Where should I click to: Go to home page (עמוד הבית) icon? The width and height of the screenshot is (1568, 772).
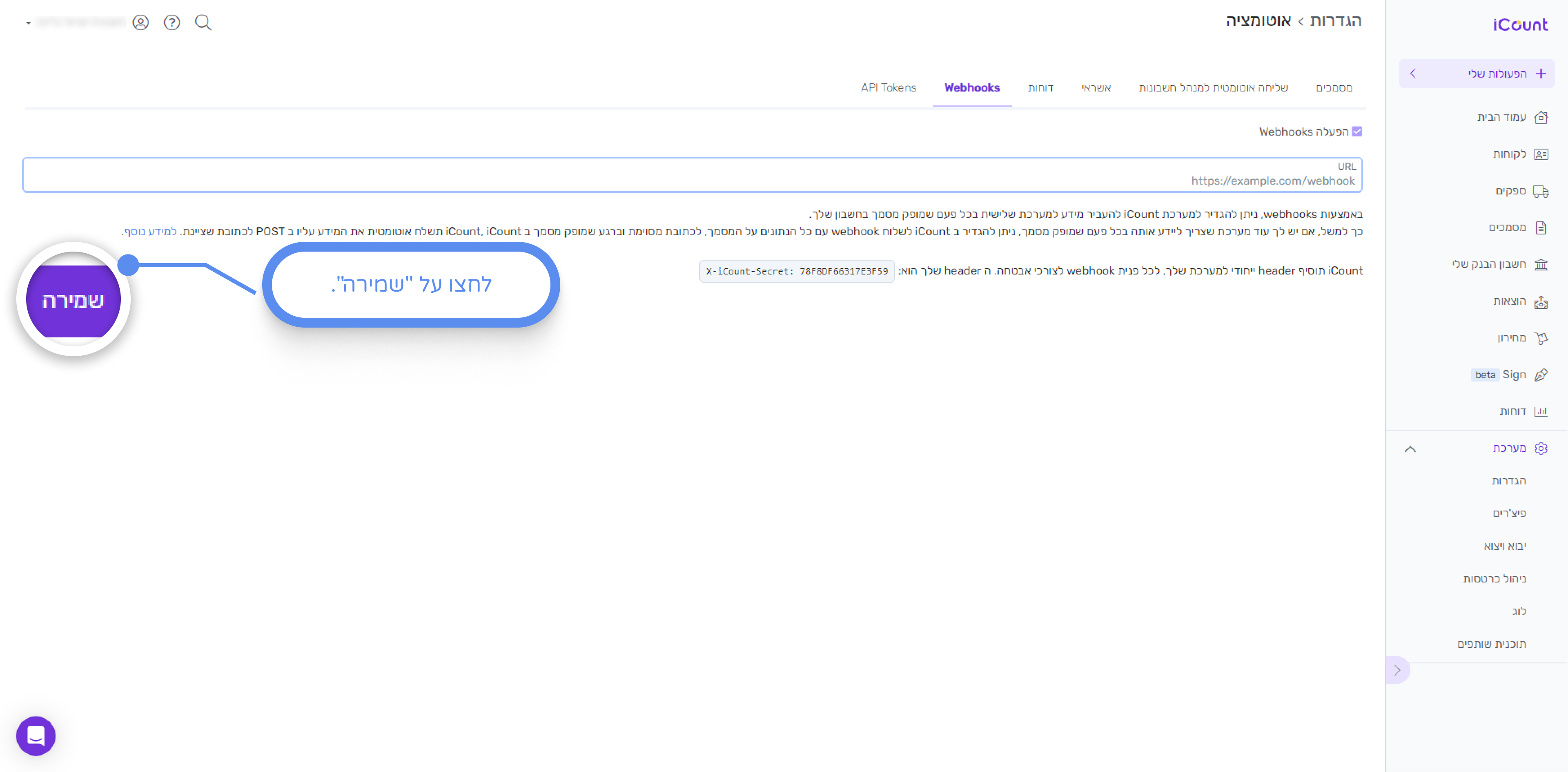(x=1540, y=118)
